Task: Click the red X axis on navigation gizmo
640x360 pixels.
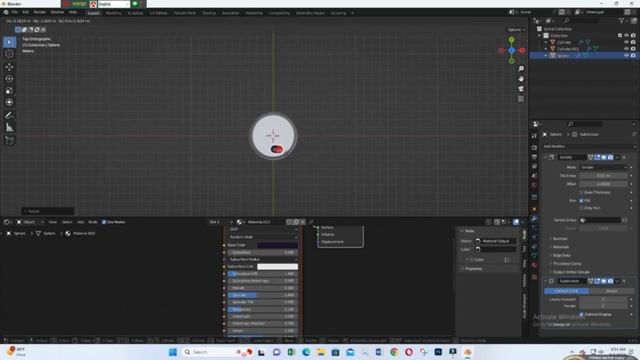Action: [x=522, y=50]
